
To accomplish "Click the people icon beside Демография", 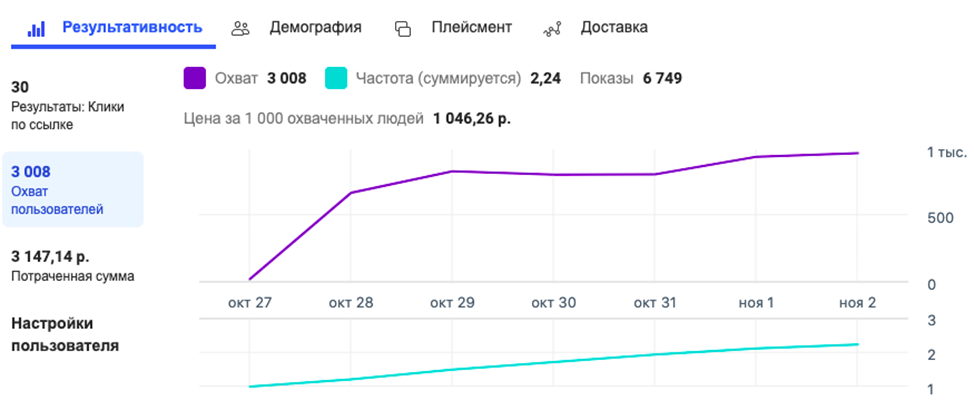I will (241, 28).
